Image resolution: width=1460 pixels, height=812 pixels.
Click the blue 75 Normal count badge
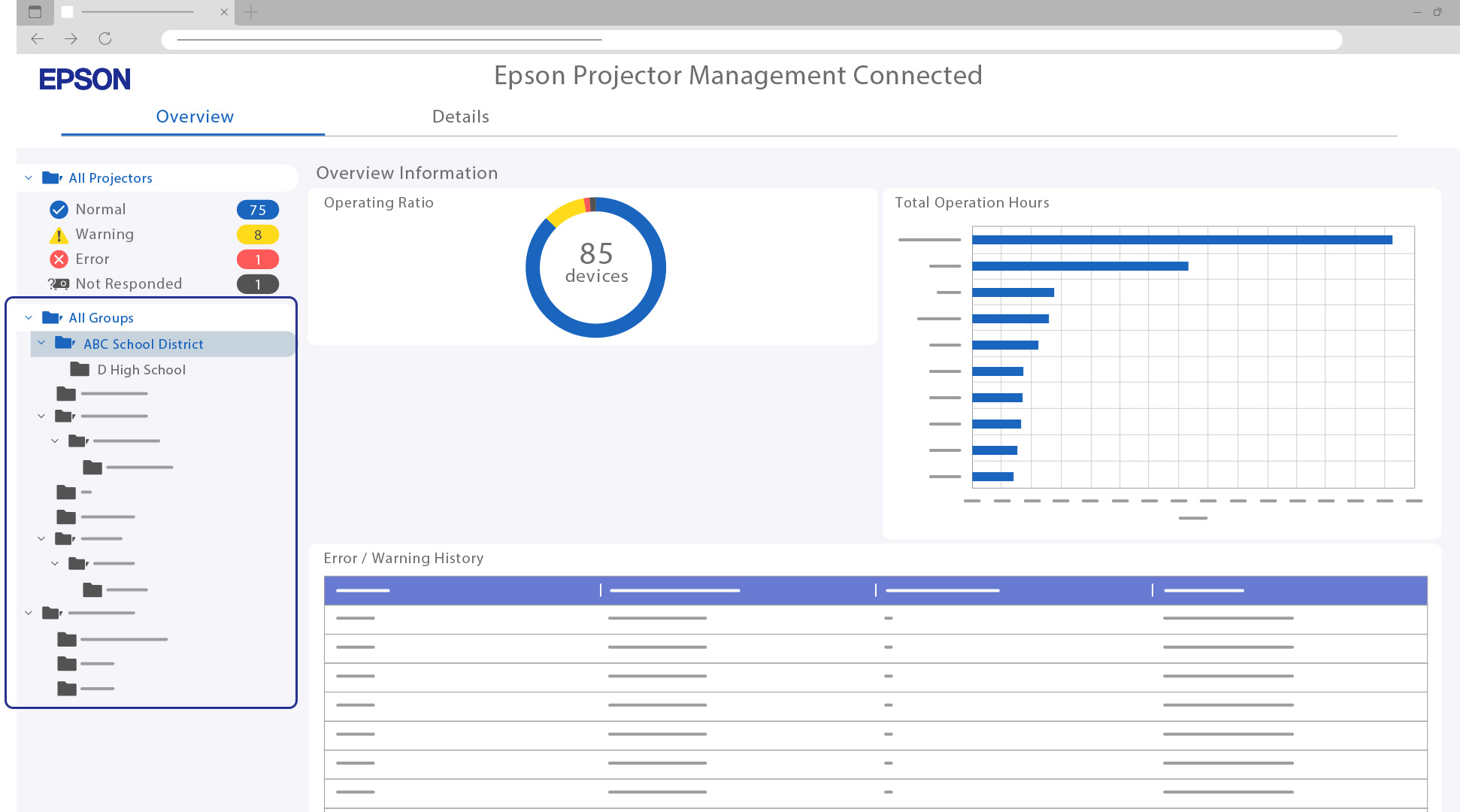[x=258, y=210]
